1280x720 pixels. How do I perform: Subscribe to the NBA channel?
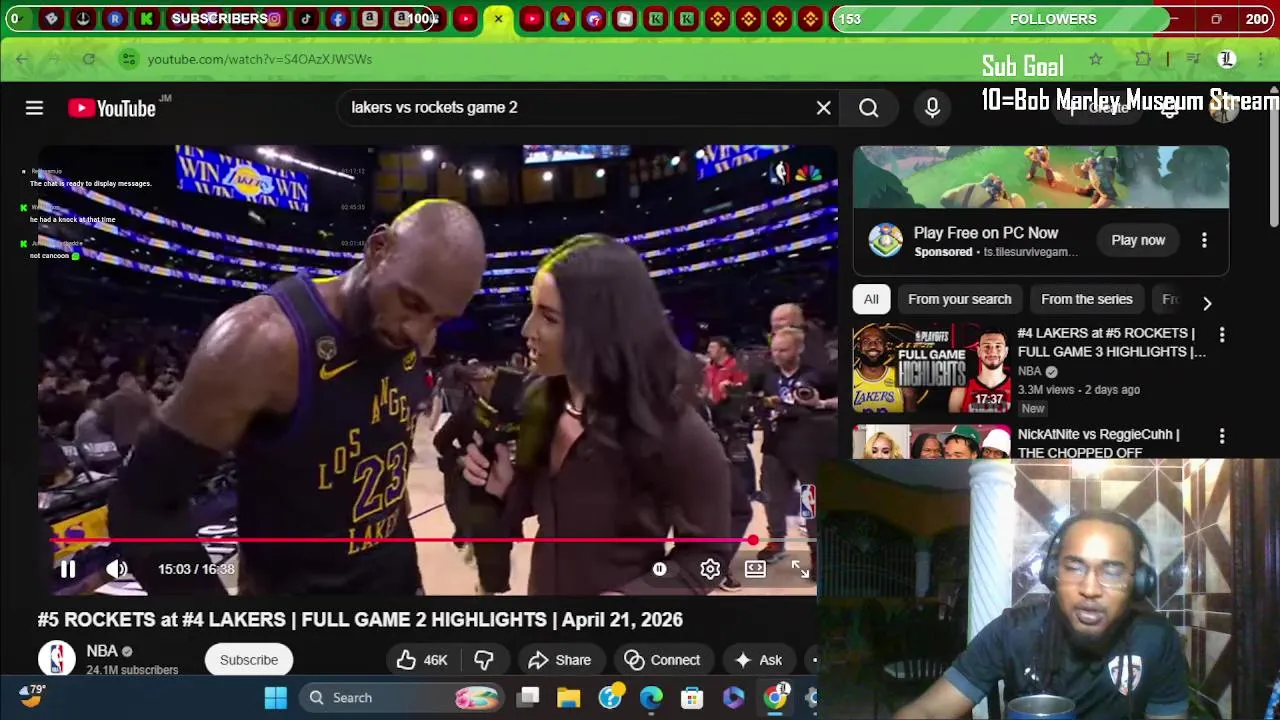[x=249, y=660]
